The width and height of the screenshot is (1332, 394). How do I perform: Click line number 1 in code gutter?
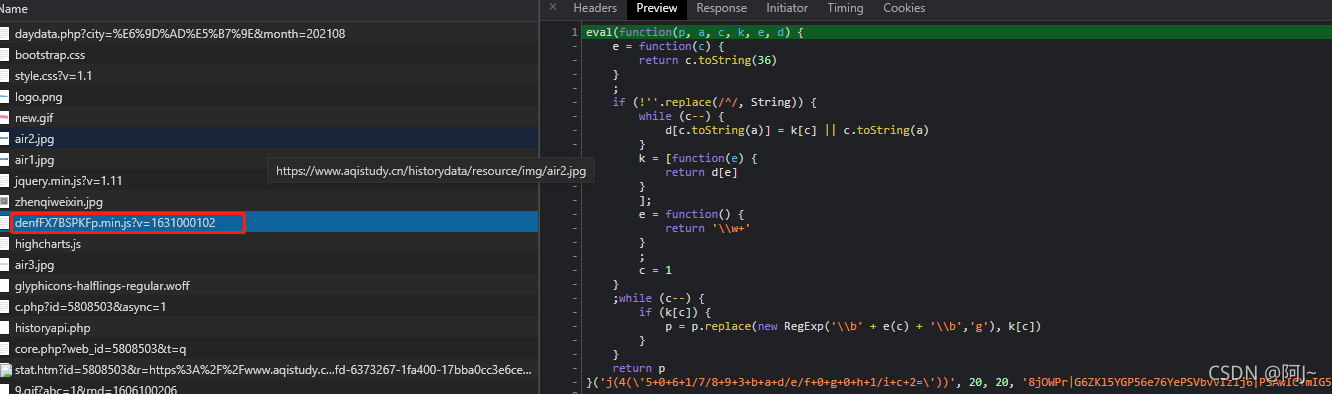(x=574, y=32)
